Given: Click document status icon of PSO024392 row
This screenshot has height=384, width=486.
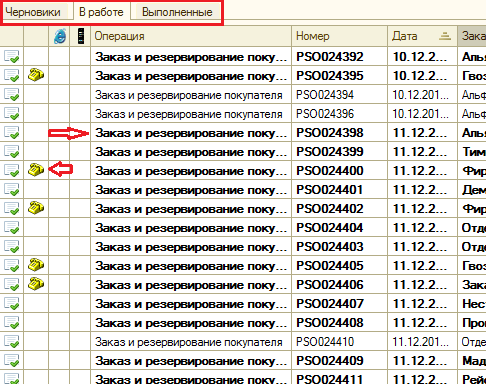Looking at the screenshot, I should 12,56.
